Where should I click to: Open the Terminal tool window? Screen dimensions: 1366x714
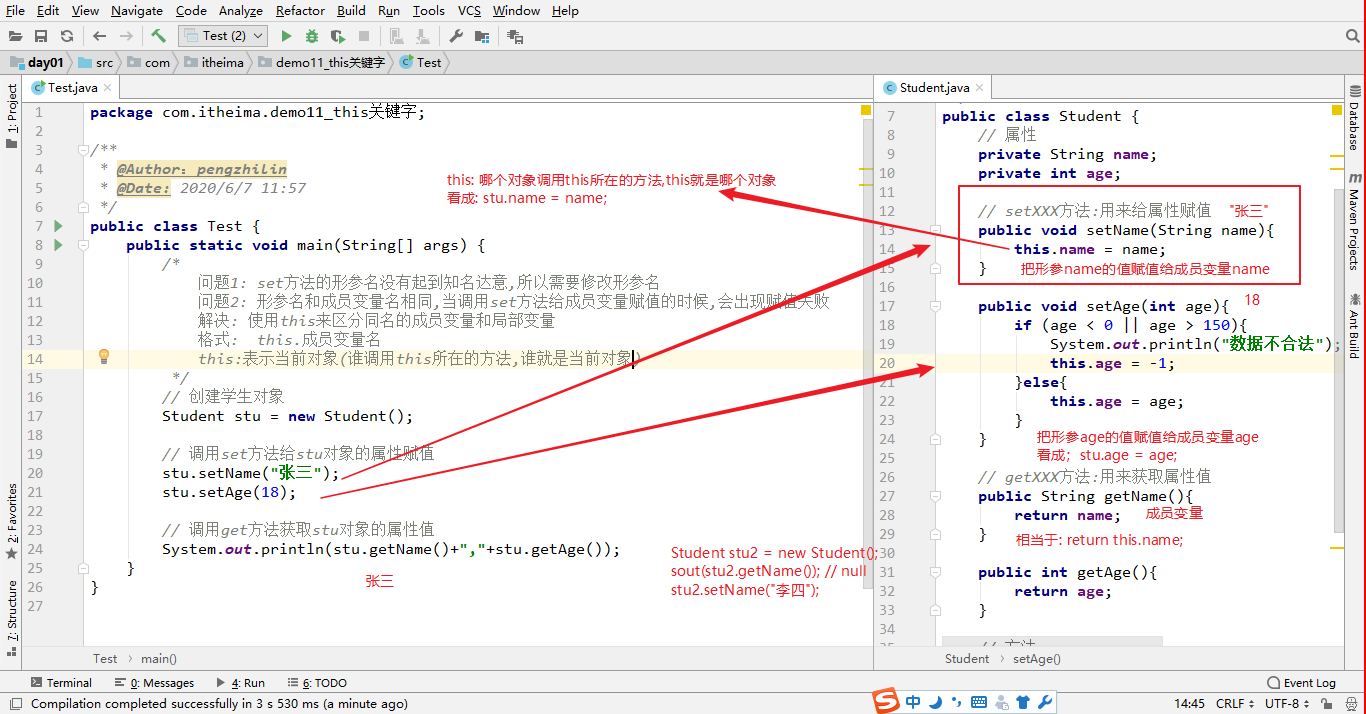pyautogui.click(x=60, y=683)
